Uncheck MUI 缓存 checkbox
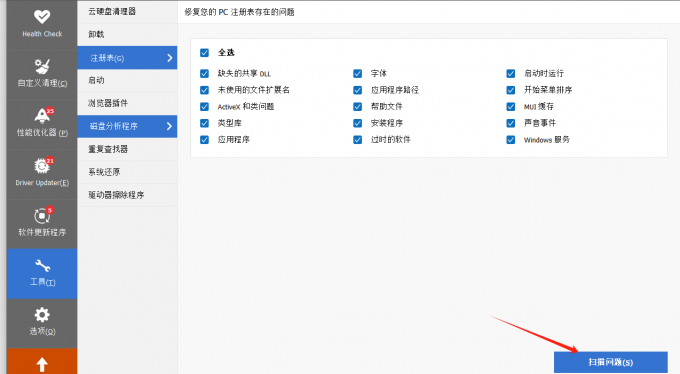The image size is (680, 374). pos(511,107)
